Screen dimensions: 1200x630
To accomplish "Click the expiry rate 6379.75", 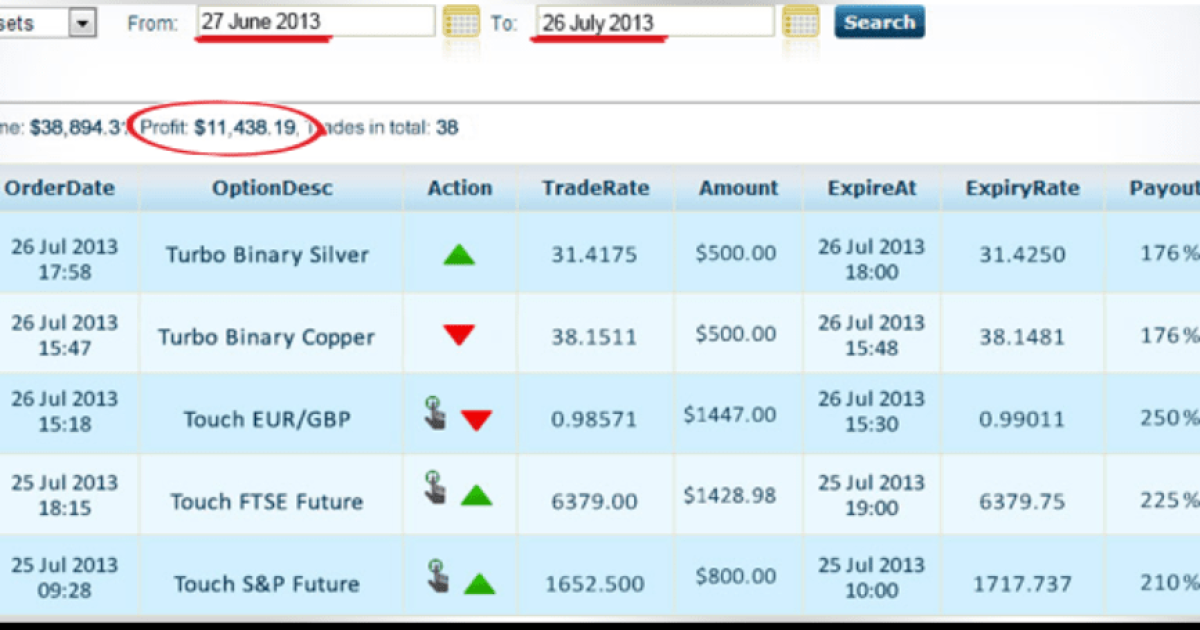I will pyautogui.click(x=1023, y=501).
